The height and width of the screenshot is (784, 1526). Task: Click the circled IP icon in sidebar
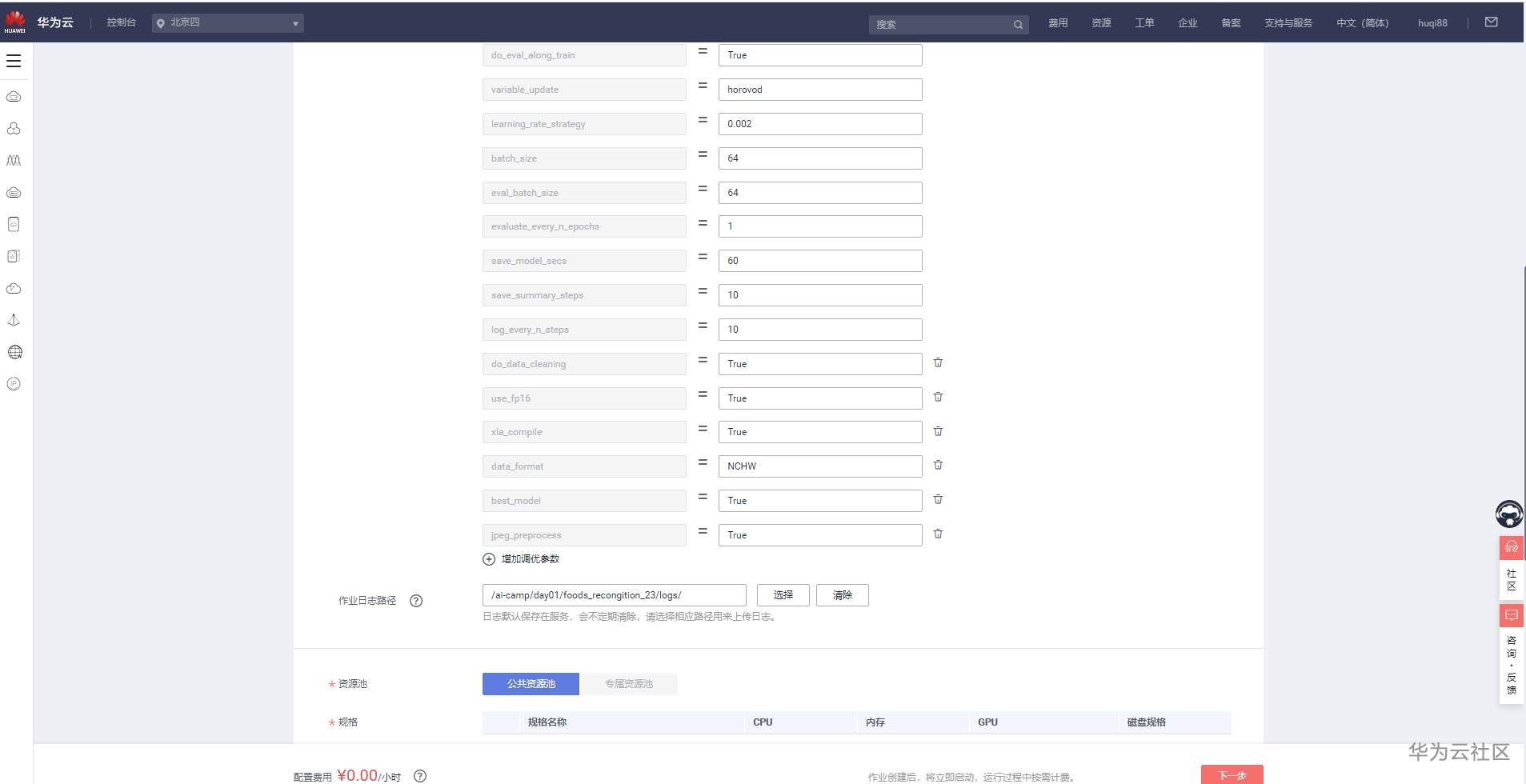[14, 384]
